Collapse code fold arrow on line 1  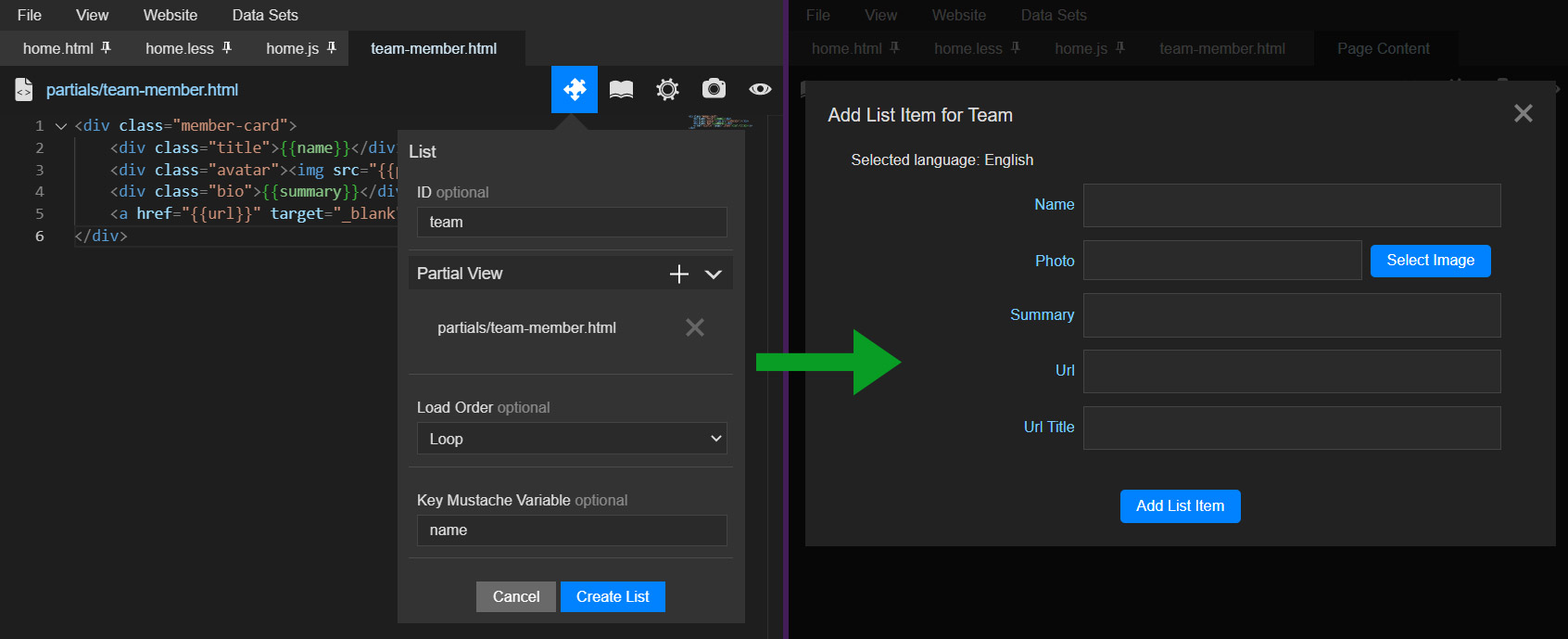(61, 126)
